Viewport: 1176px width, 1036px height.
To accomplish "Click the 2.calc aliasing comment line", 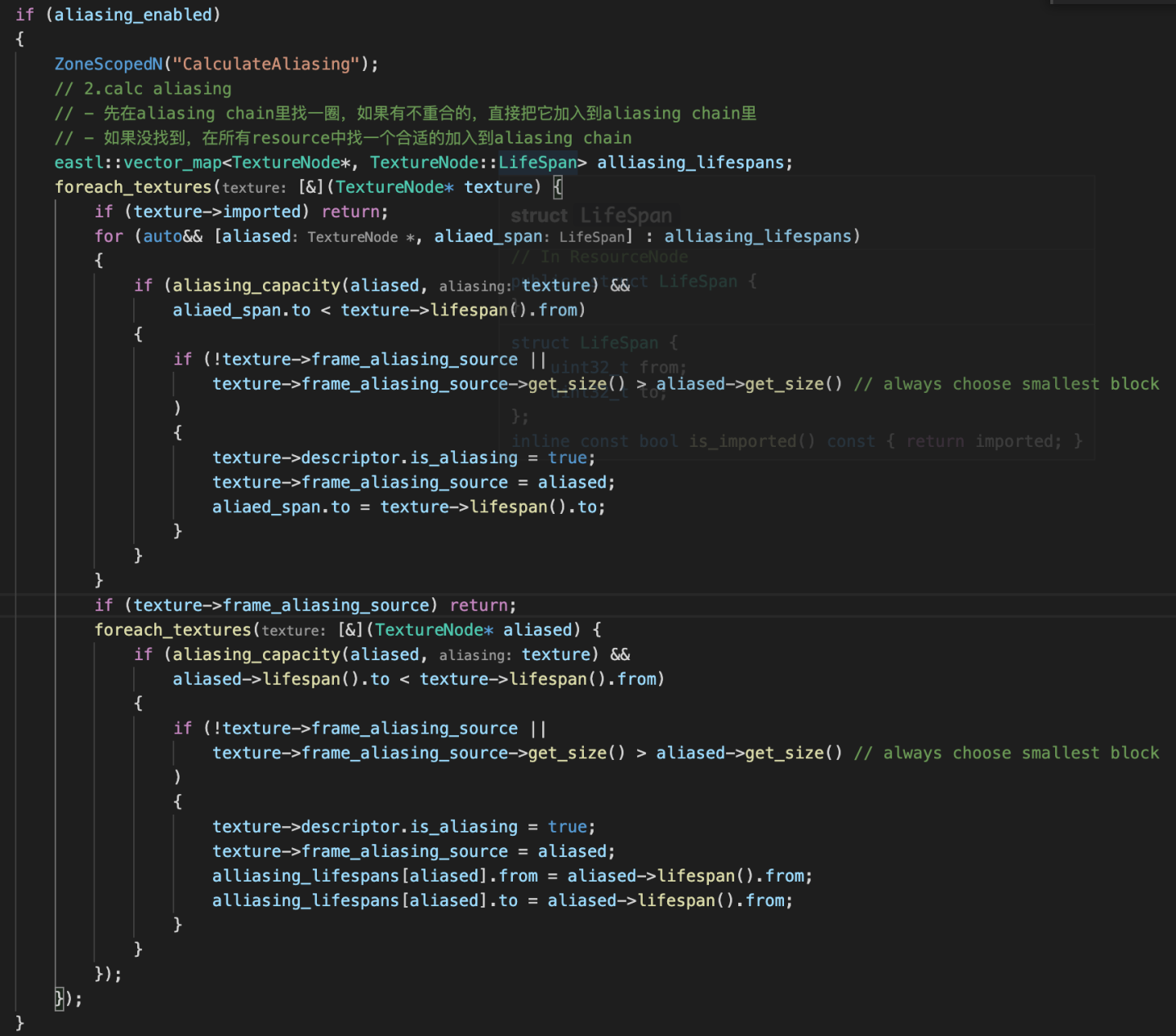I will [x=143, y=88].
